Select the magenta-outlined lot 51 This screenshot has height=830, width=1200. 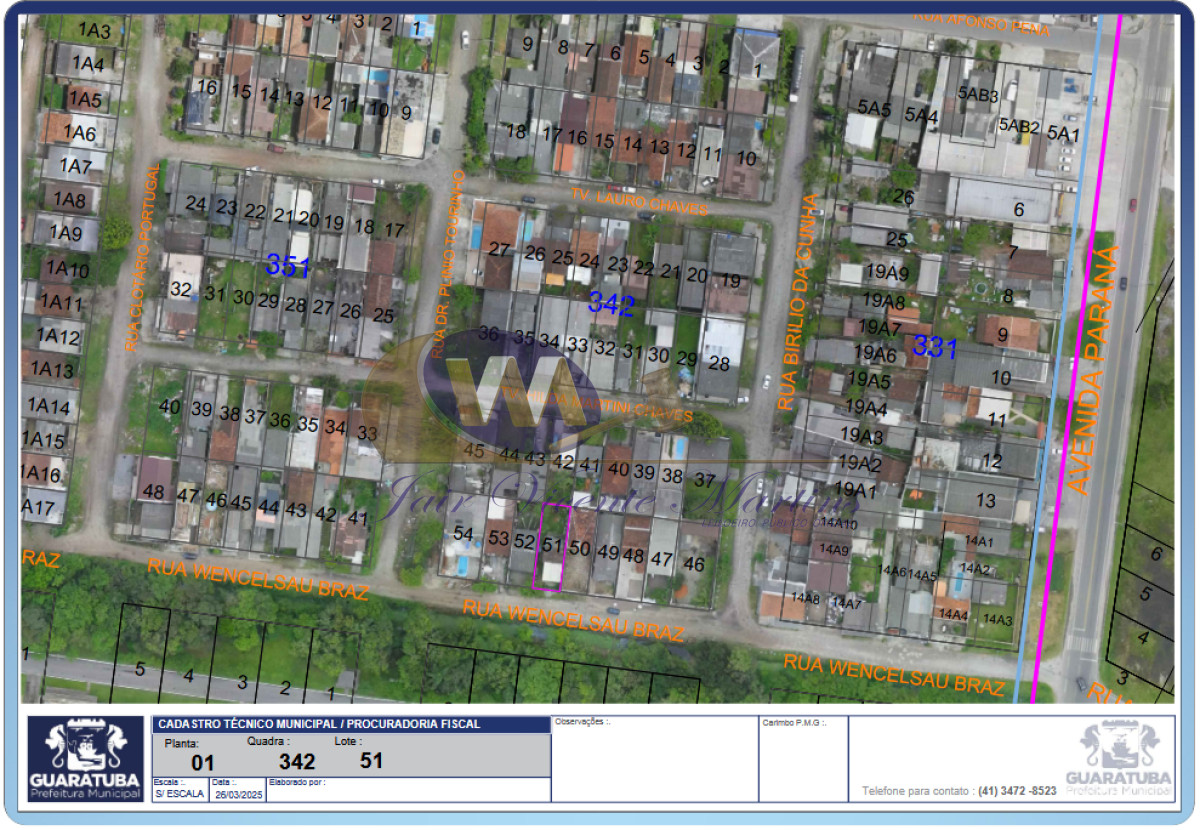point(552,546)
